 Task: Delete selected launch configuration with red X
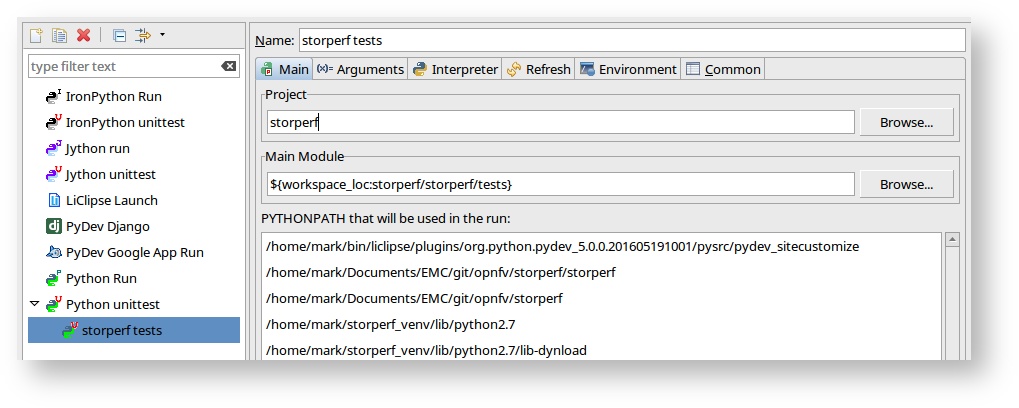coord(84,35)
